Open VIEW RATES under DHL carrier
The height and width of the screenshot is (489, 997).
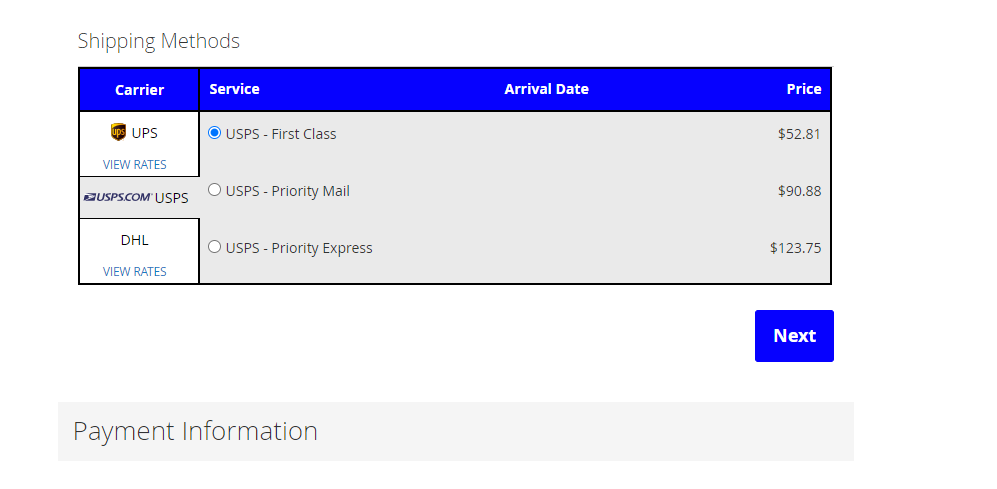(x=135, y=272)
